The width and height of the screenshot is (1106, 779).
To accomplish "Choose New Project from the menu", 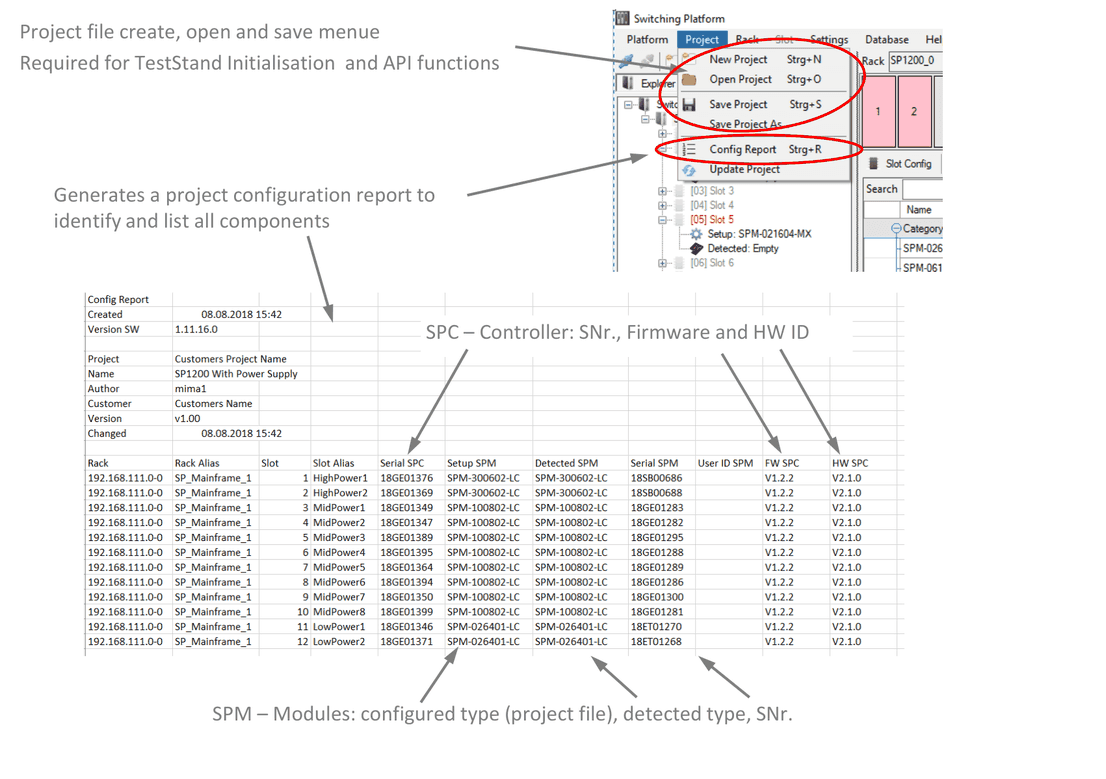I will [763, 59].
